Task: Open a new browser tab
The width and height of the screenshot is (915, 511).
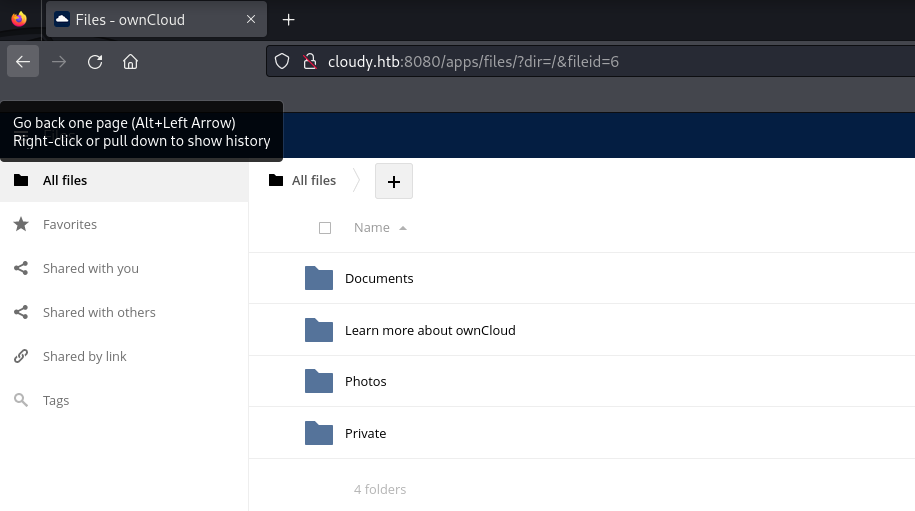Action: point(288,20)
